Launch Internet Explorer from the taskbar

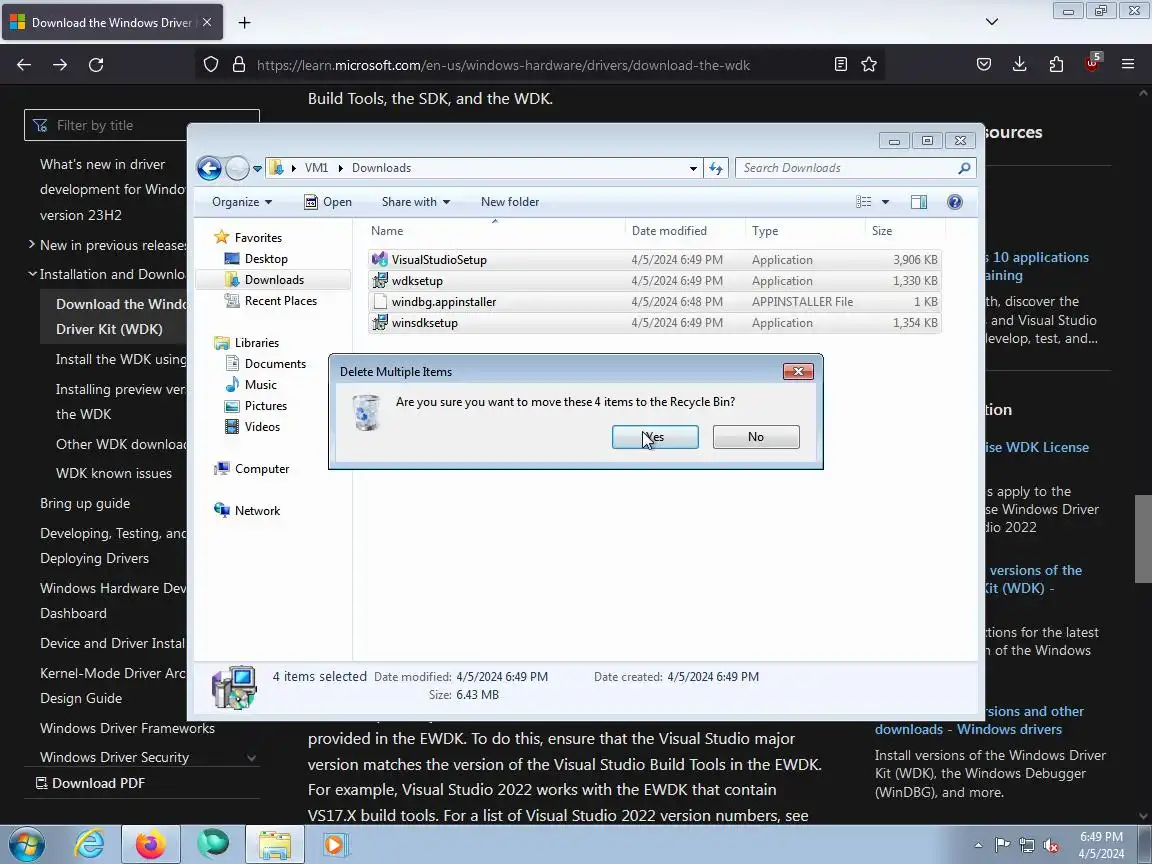[x=90, y=845]
